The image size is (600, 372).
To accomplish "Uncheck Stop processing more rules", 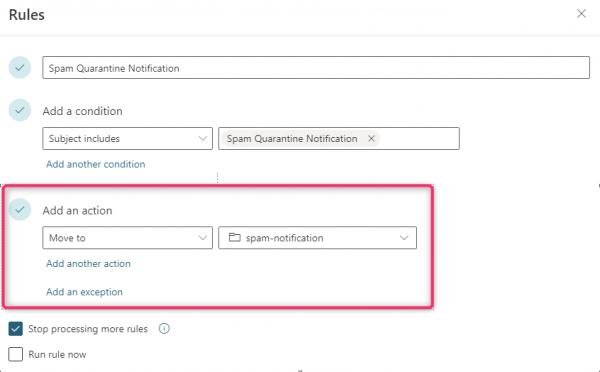I will pos(16,329).
